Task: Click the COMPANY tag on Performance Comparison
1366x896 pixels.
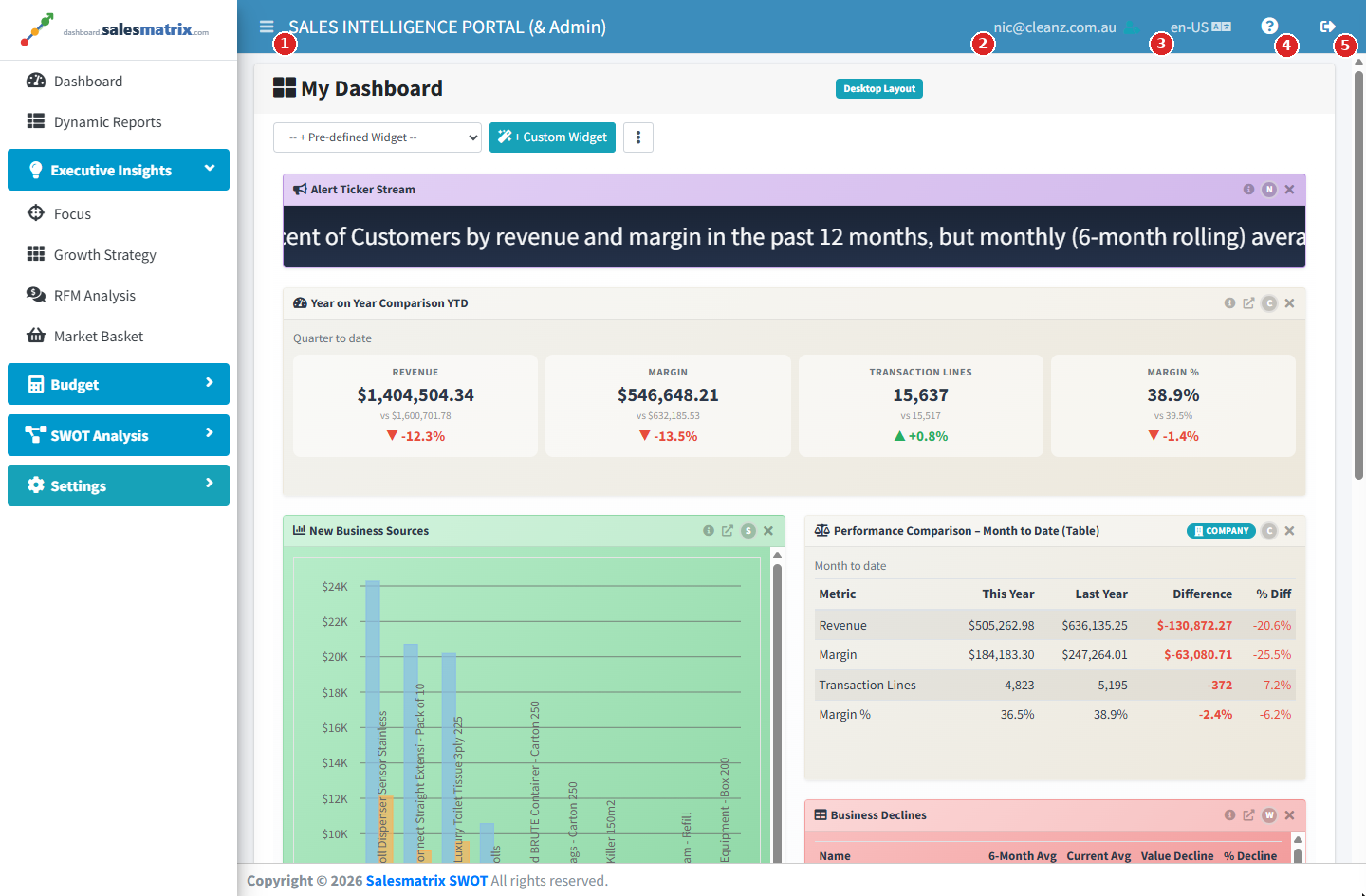Action: point(1221,531)
